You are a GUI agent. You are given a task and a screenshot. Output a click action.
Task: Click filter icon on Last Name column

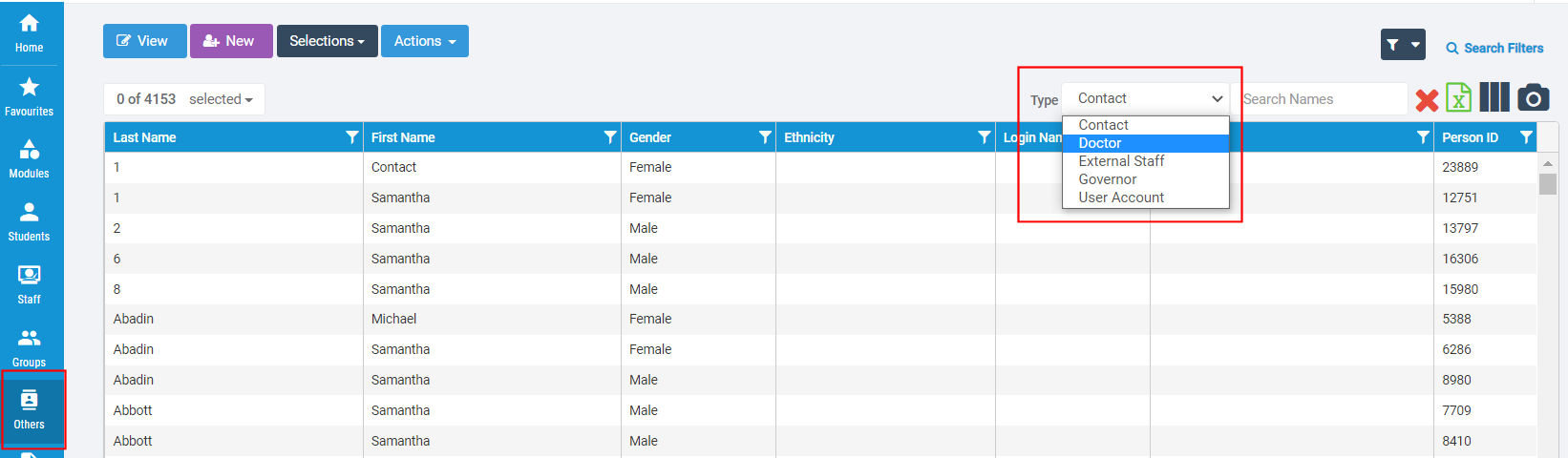[x=352, y=137]
